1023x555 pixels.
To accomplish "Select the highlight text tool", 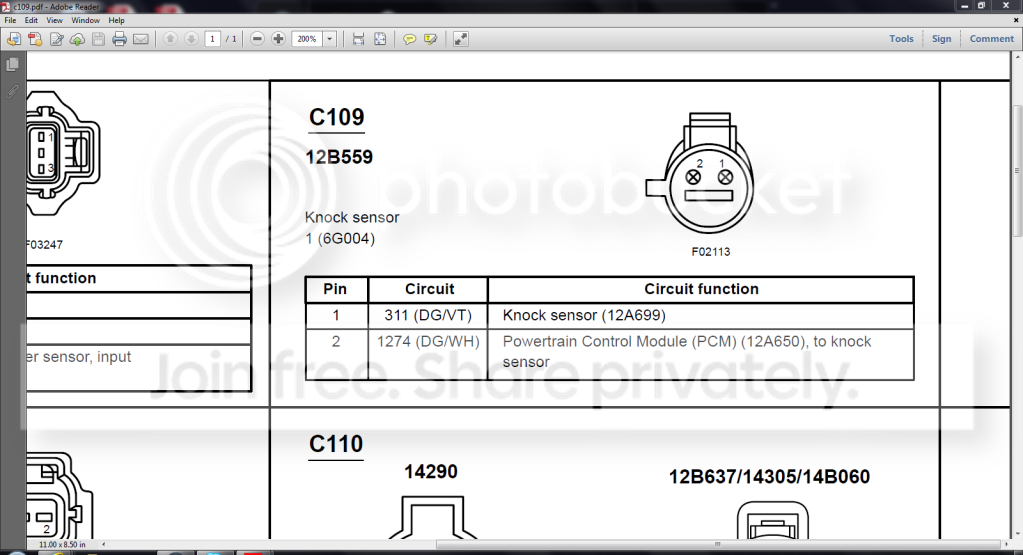I will (x=430, y=39).
